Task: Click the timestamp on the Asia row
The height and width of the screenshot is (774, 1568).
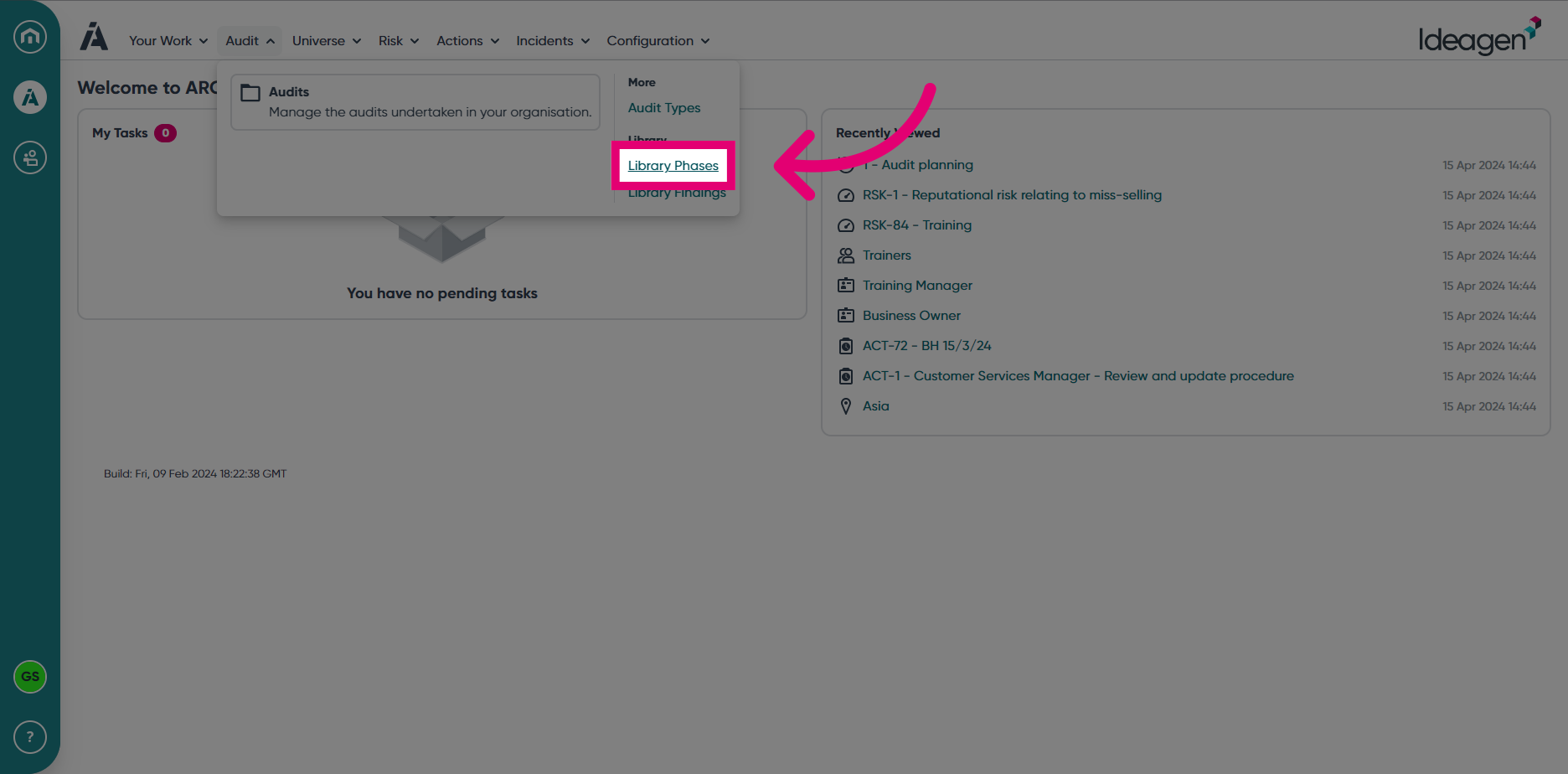Action: point(1489,406)
